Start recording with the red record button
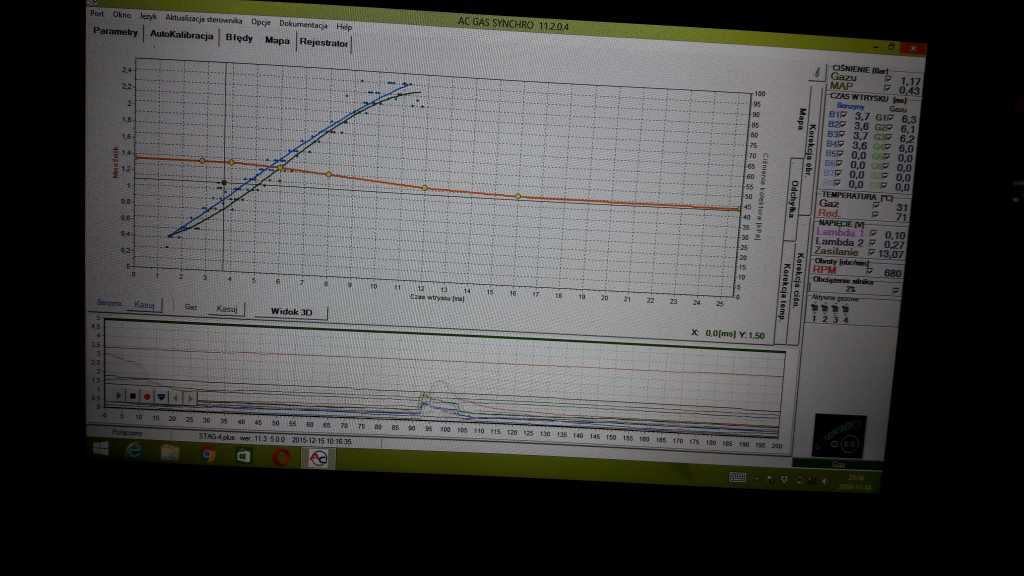1024x576 pixels. point(146,396)
